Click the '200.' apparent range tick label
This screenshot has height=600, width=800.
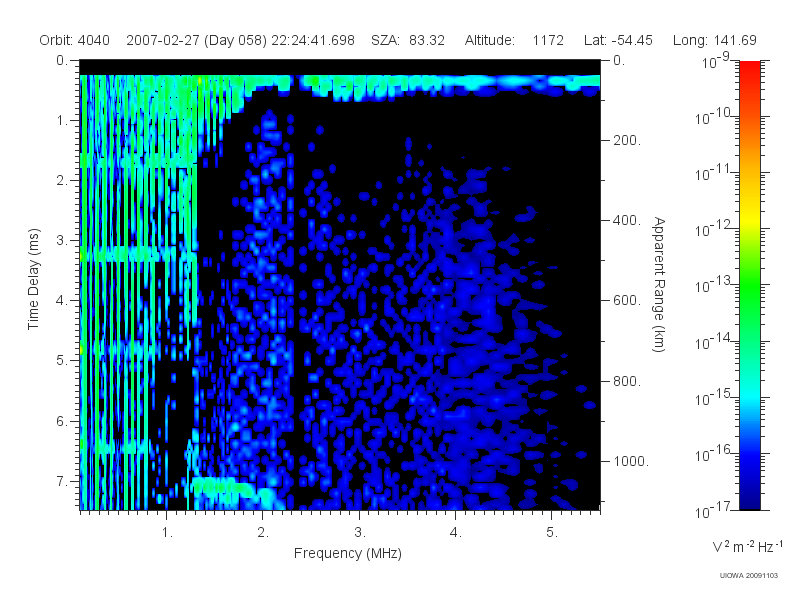pyautogui.click(x=627, y=140)
